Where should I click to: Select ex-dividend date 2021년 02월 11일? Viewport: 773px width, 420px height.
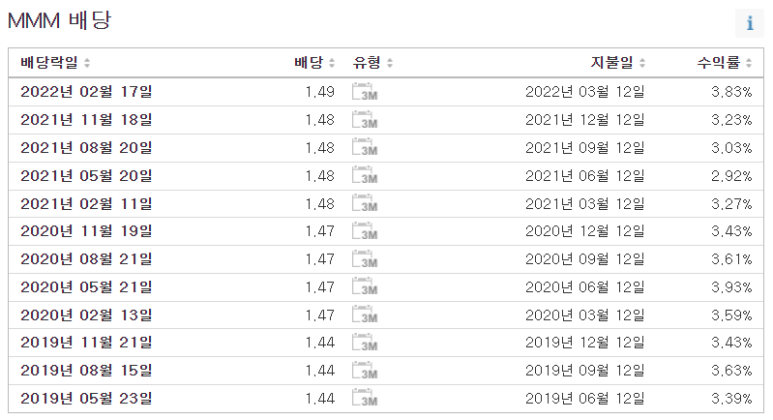[86, 204]
